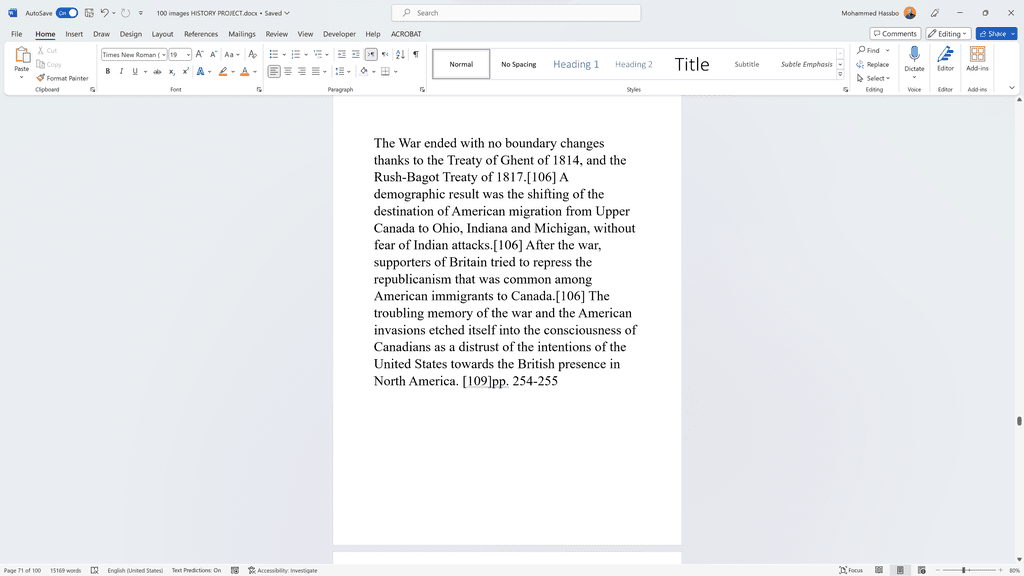Click the Search box
The image size is (1024, 576).
tap(516, 13)
